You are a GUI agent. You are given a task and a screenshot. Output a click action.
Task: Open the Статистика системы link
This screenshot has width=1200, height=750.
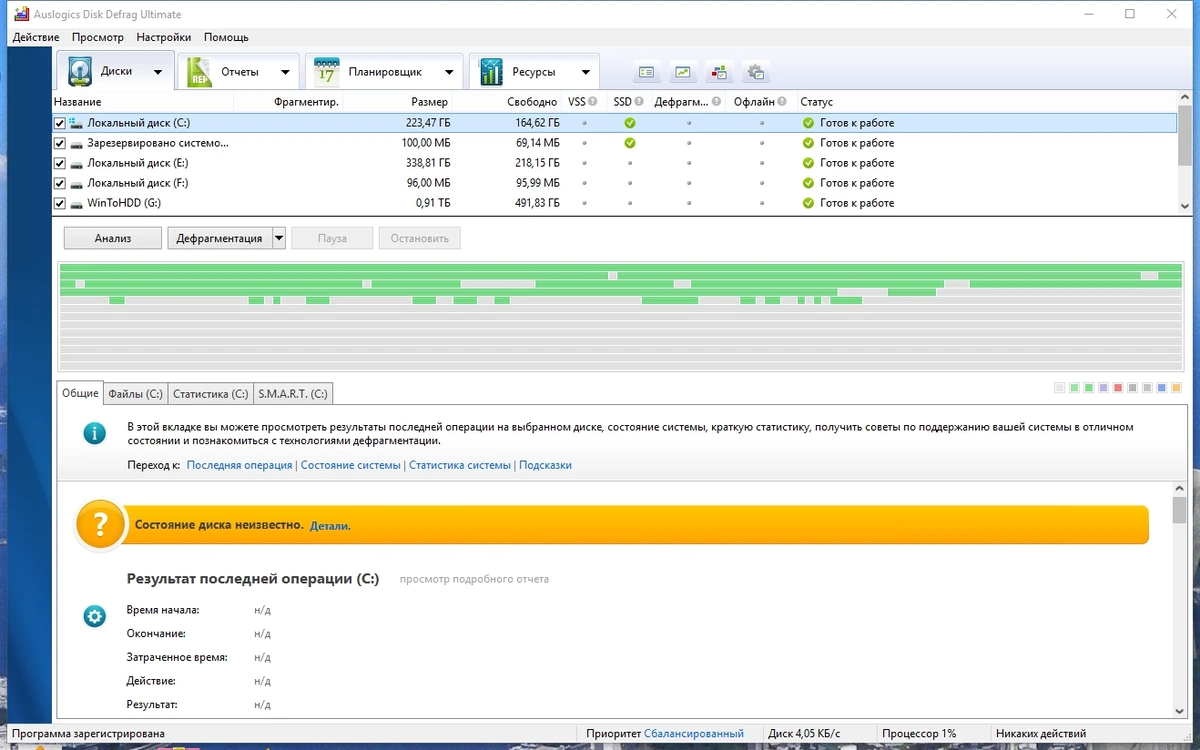pyautogui.click(x=460, y=465)
